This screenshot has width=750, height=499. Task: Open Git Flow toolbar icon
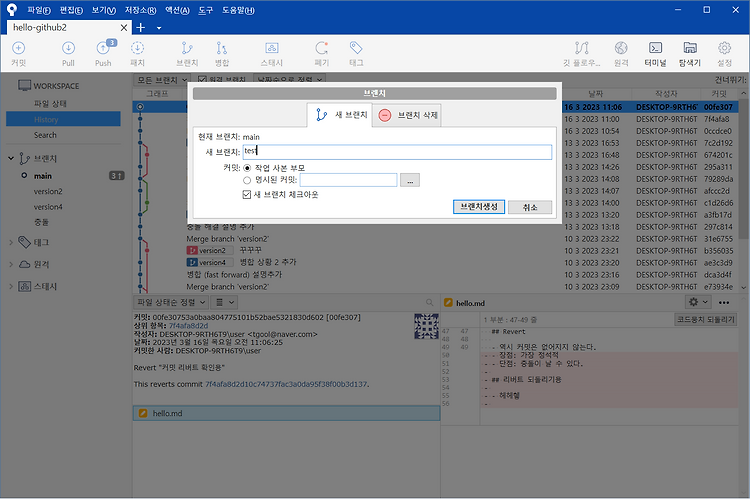click(x=582, y=48)
